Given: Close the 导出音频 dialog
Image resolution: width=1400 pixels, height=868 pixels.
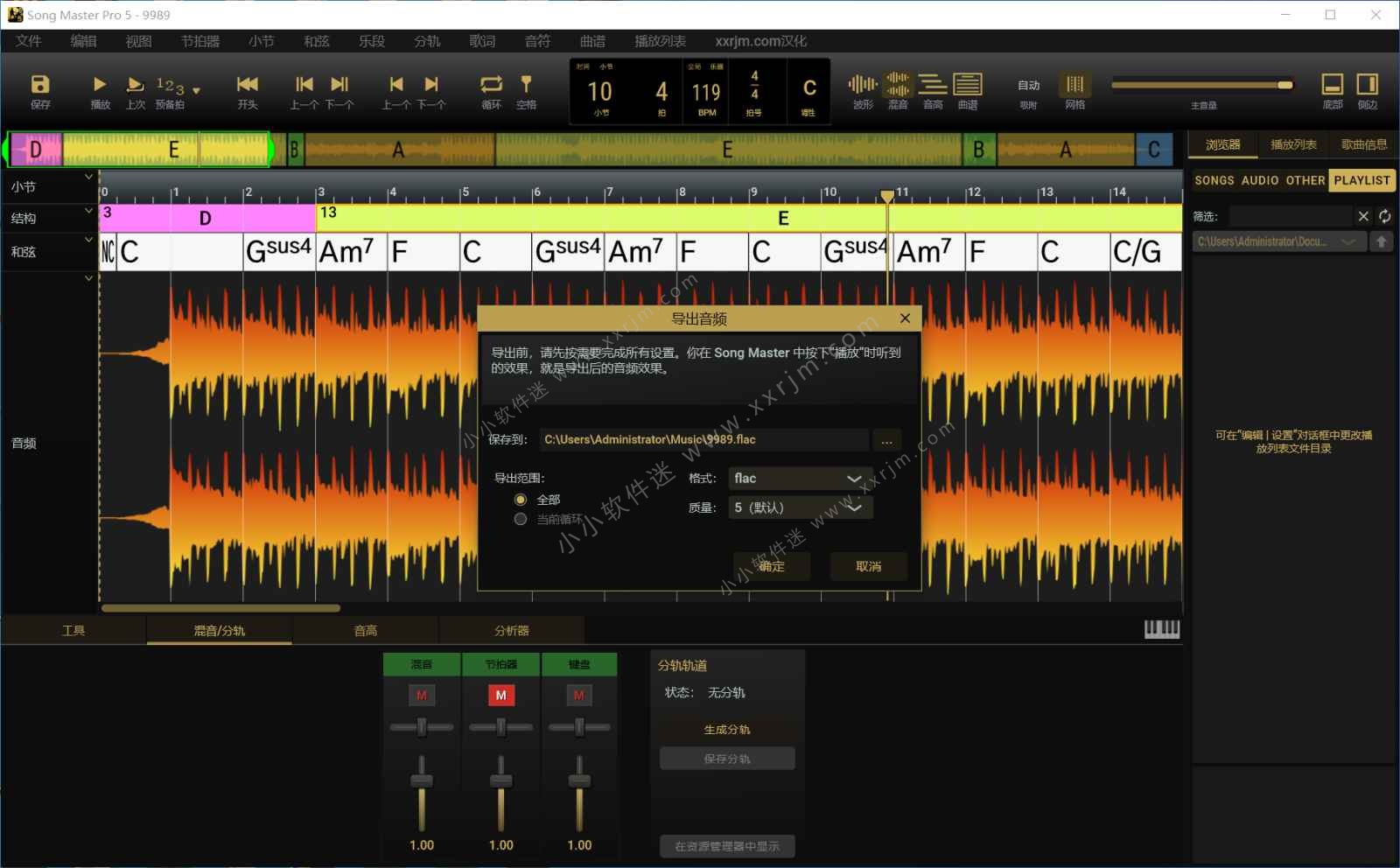Looking at the screenshot, I should pos(905,318).
